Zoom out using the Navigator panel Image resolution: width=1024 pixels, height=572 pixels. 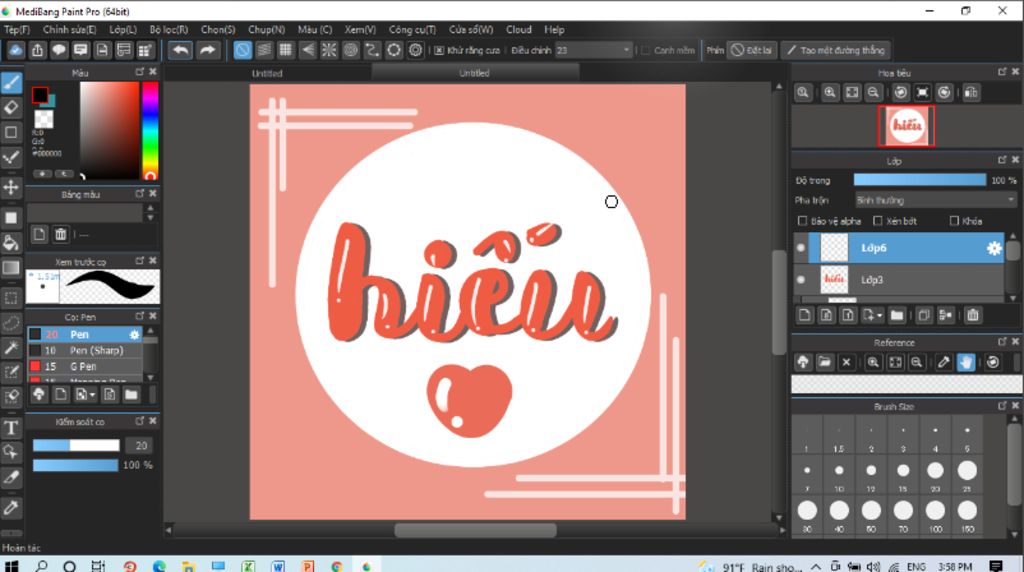873,93
